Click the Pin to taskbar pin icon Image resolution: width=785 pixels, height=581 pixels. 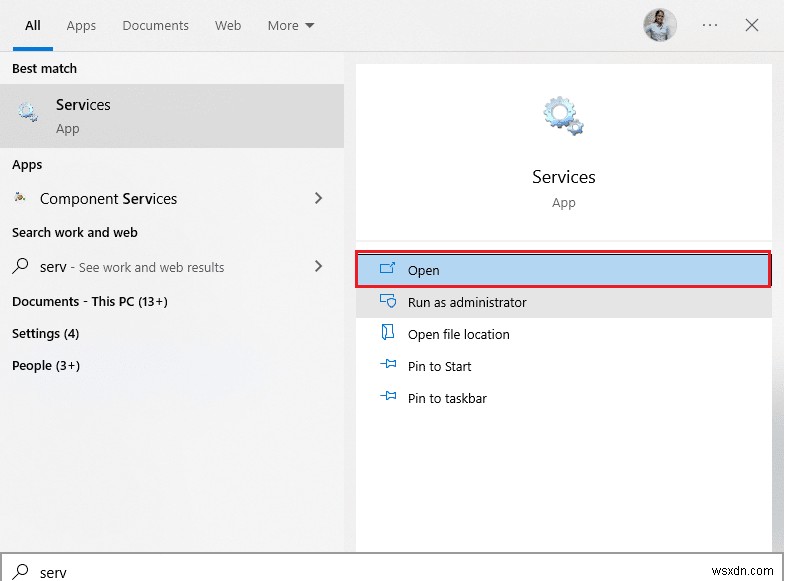[x=388, y=398]
